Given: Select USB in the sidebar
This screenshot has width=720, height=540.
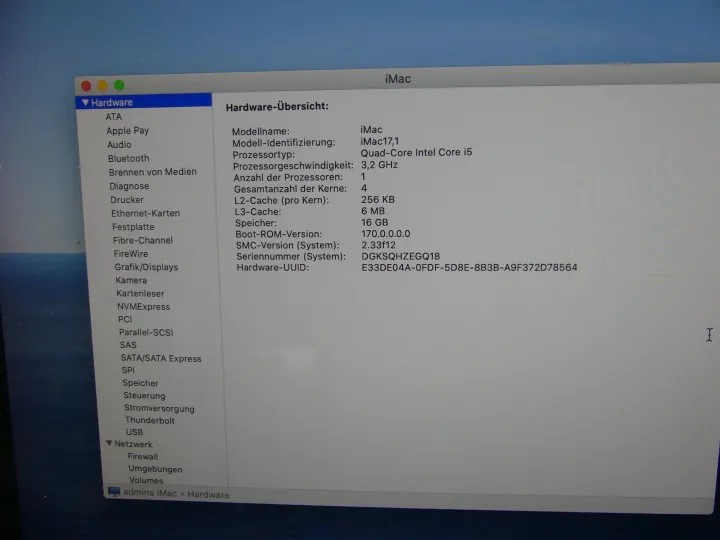Looking at the screenshot, I should click(x=135, y=432).
